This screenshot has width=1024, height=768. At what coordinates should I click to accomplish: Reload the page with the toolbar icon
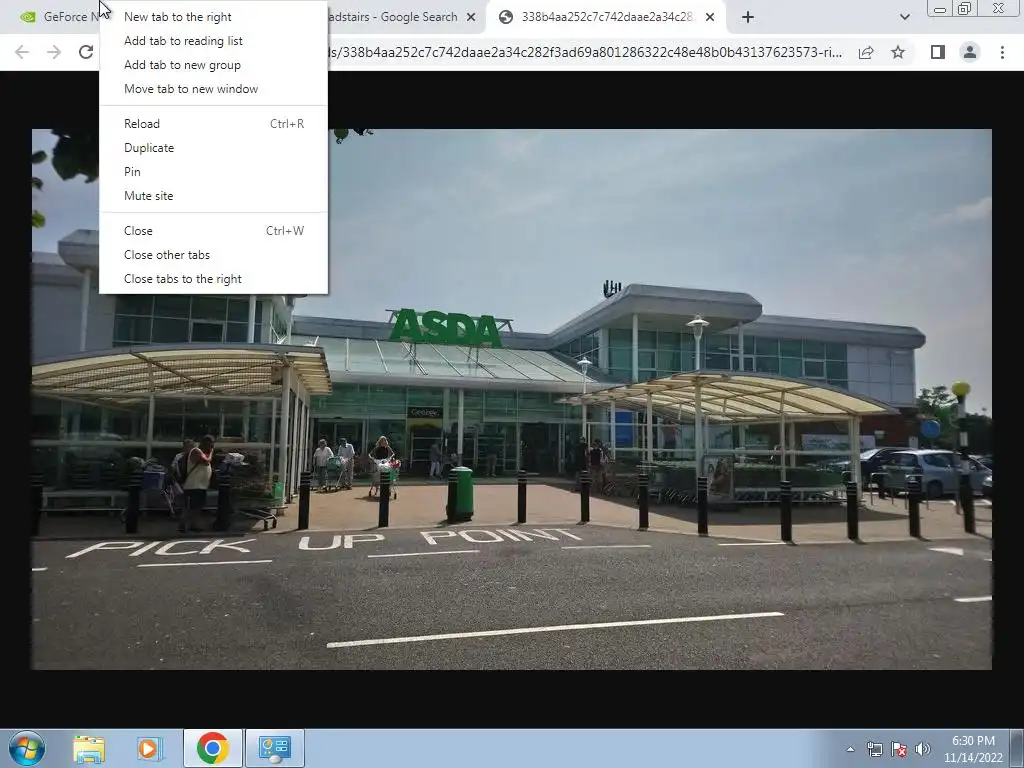coord(86,52)
